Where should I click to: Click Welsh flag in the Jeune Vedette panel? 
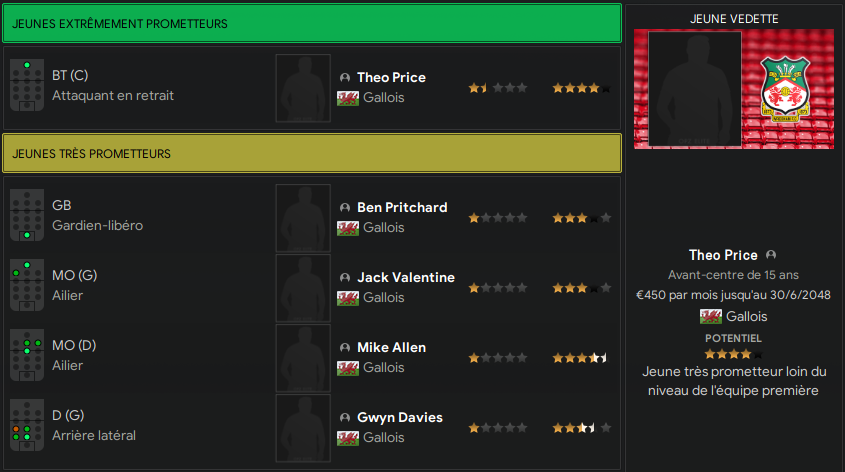coord(711,317)
